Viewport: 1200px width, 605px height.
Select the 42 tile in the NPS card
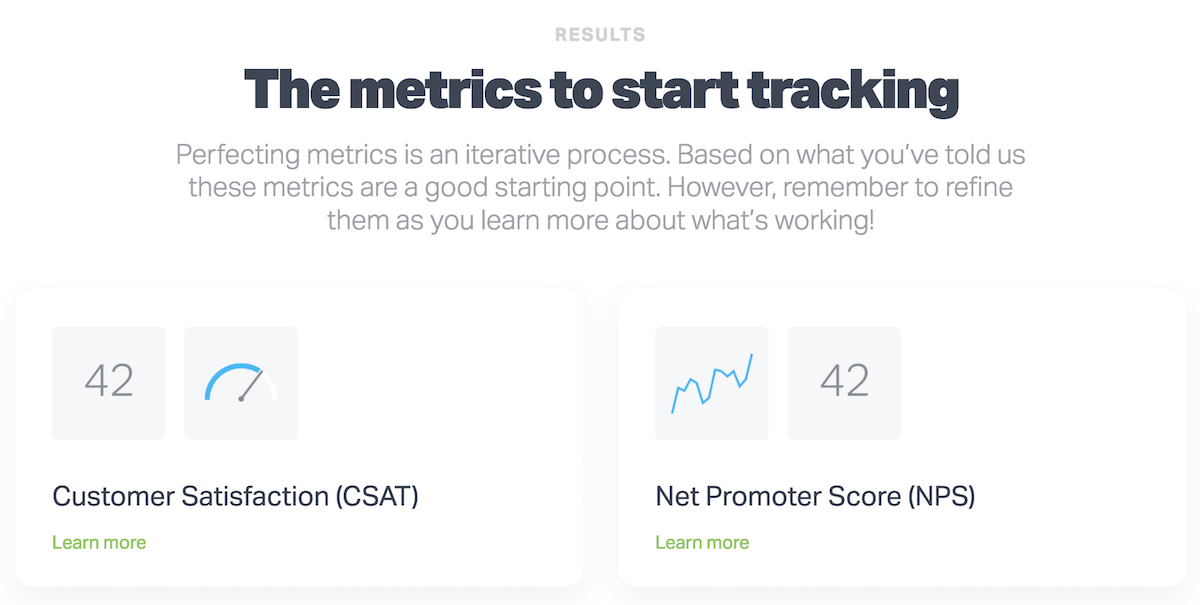click(844, 383)
